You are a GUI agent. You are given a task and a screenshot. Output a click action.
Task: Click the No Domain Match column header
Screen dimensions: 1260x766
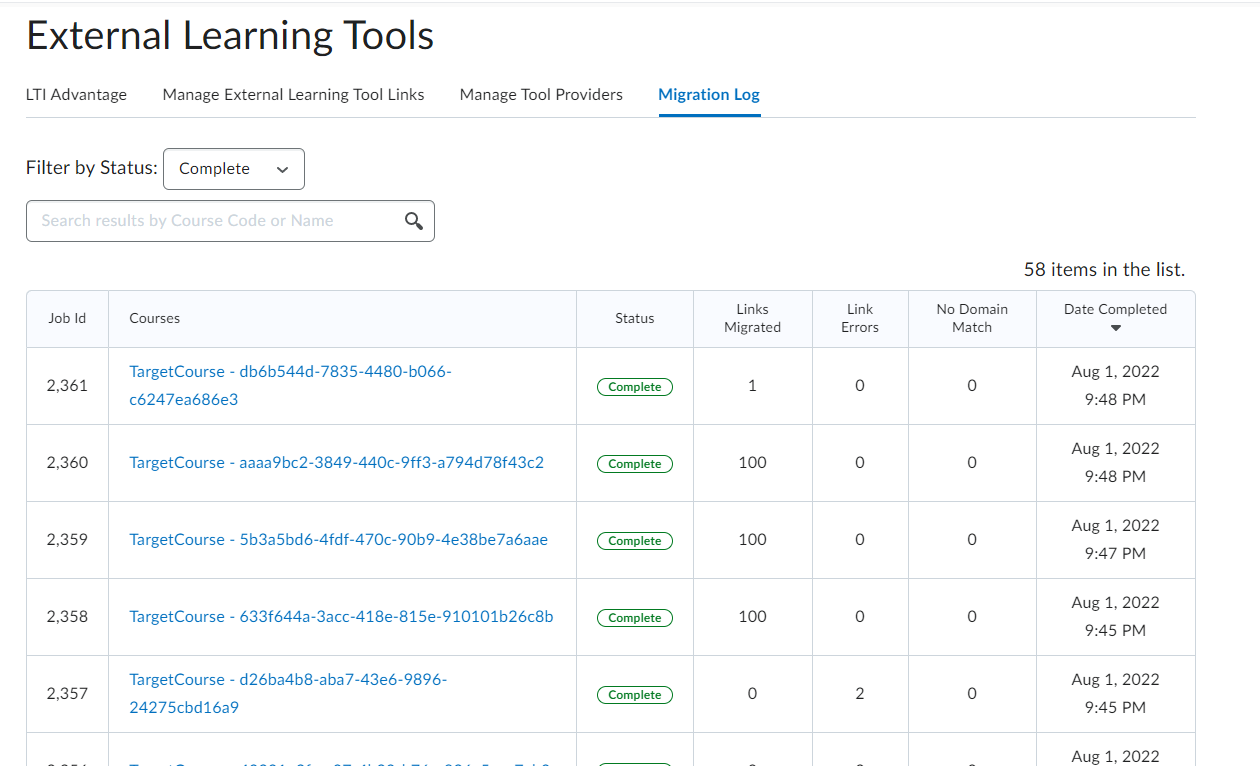coord(972,318)
